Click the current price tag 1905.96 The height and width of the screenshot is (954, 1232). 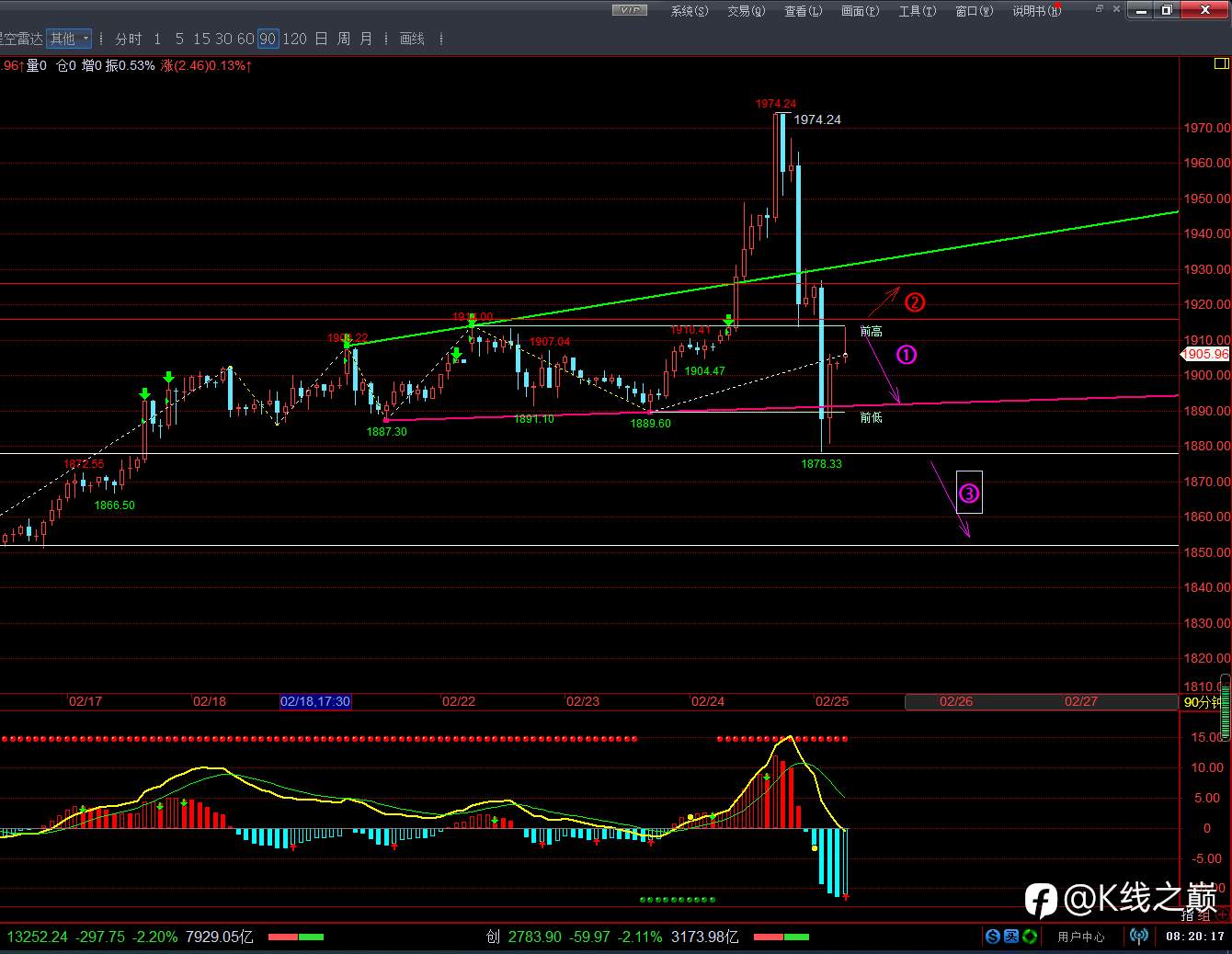[1205, 354]
